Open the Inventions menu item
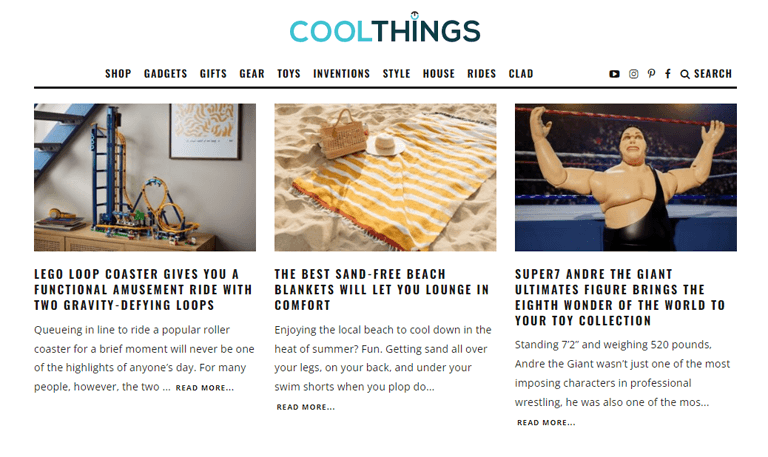The height and width of the screenshot is (457, 768). coord(341,73)
